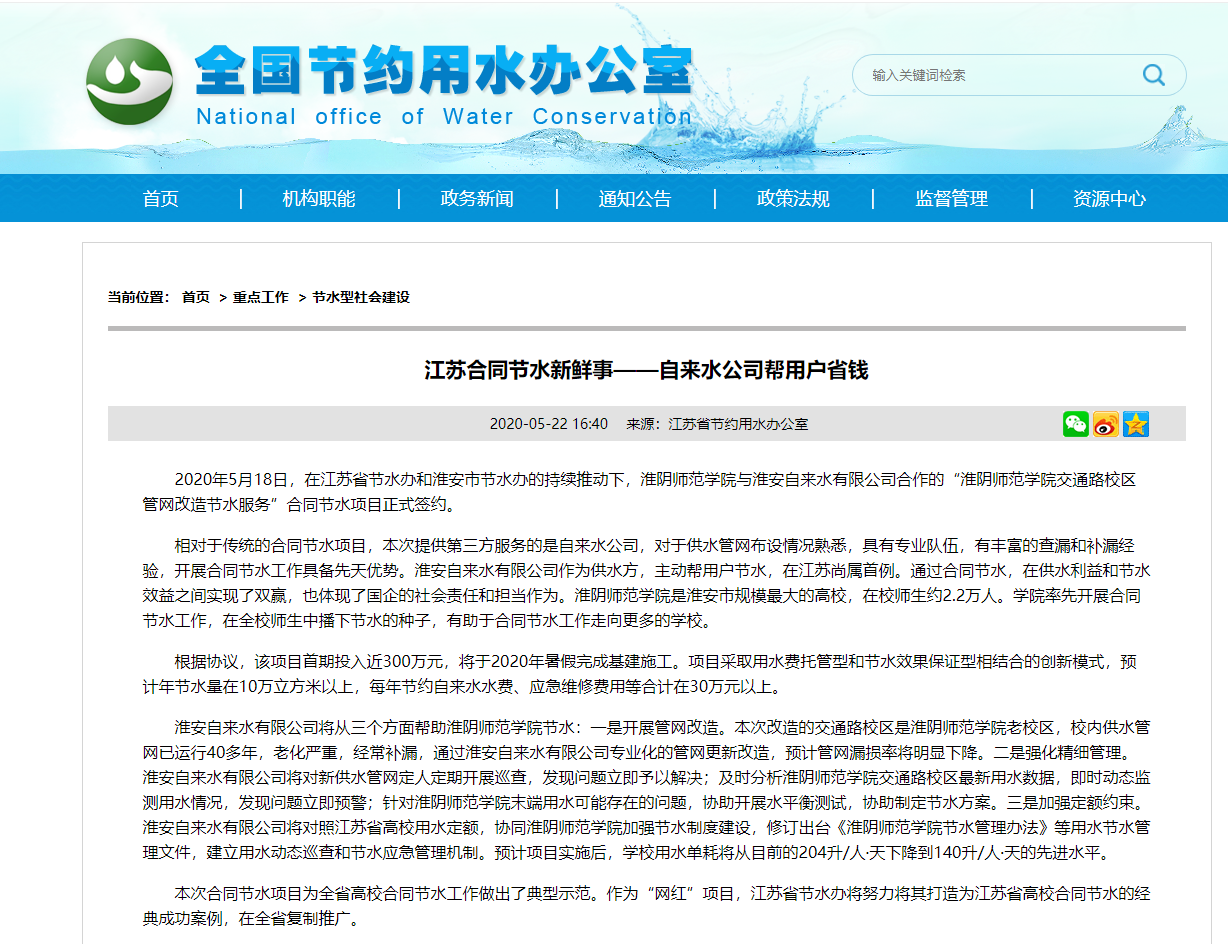Screen dimensions: 1228x944
Task: Click the publish date 2020-05-22 16:40
Action: pyautogui.click(x=548, y=424)
